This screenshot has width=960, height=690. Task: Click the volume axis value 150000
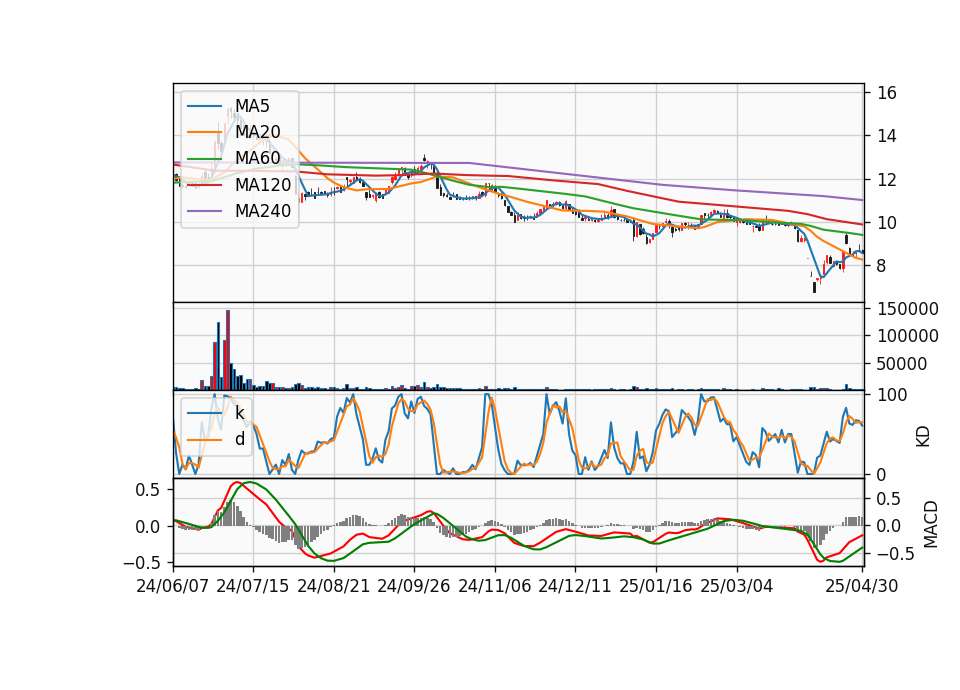click(908, 309)
